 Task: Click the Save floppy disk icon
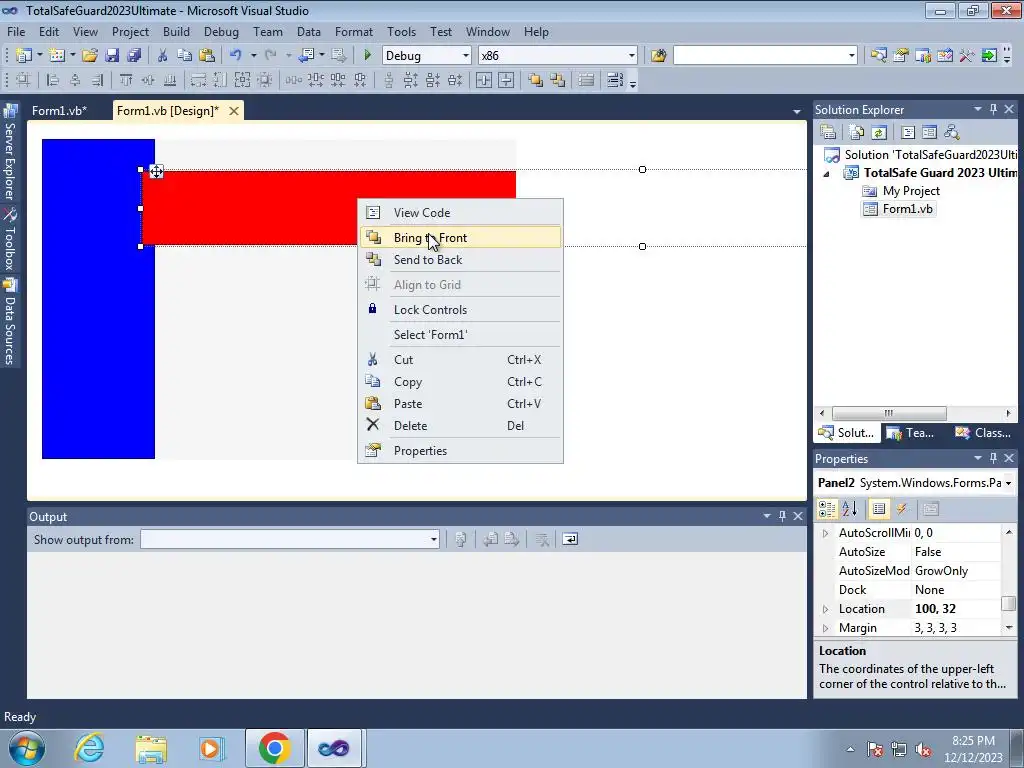(112, 56)
